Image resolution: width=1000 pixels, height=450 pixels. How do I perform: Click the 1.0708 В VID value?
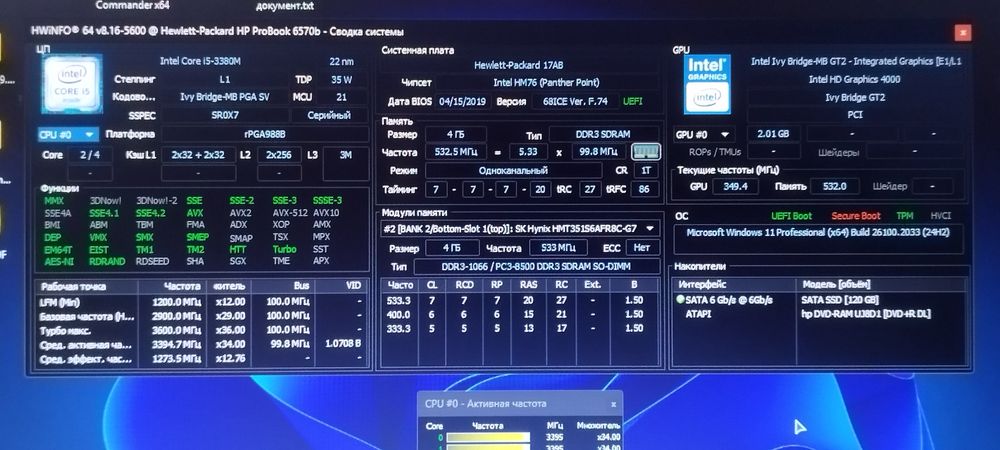coord(342,345)
